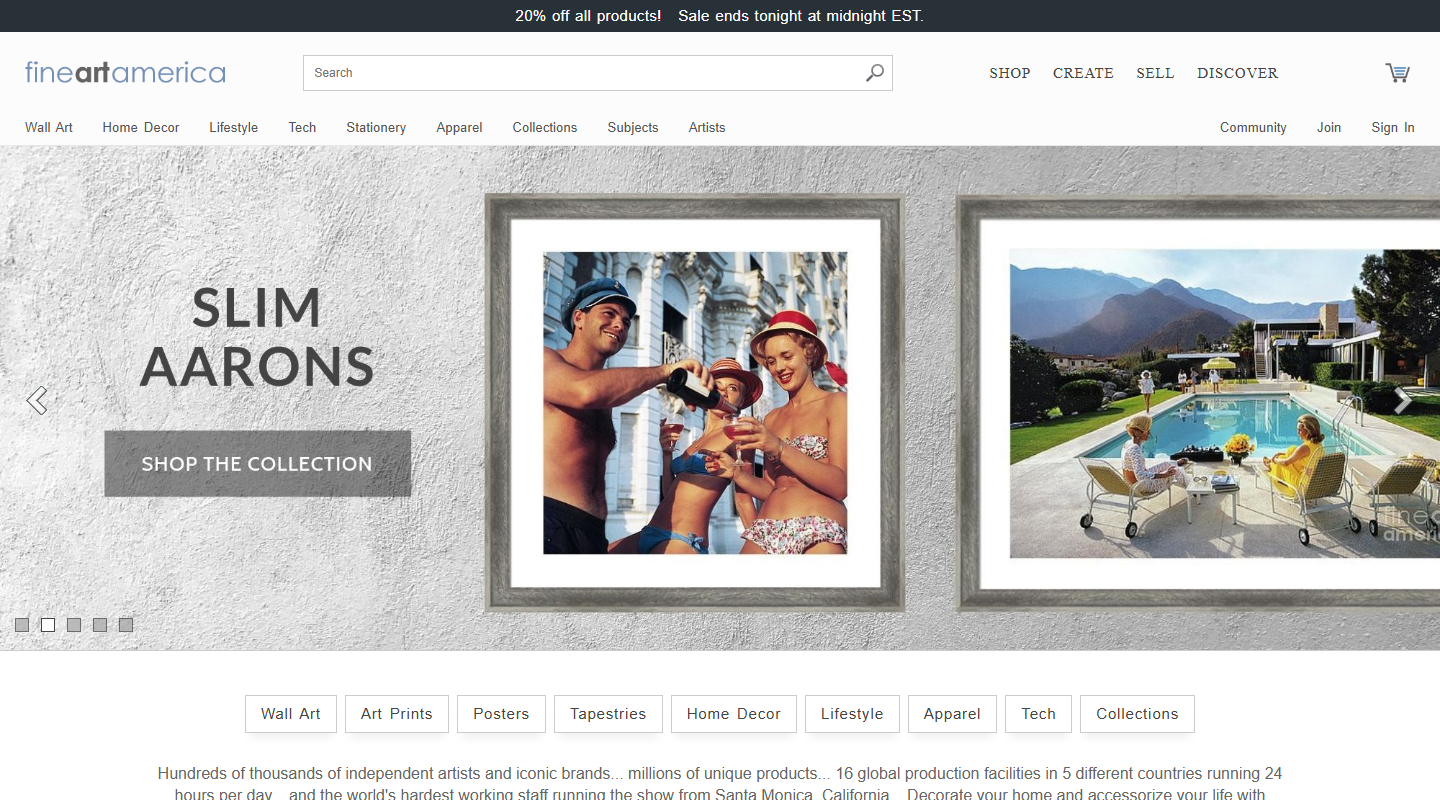
Task: Select the second carousel slide indicator
Action: pyautogui.click(x=48, y=625)
